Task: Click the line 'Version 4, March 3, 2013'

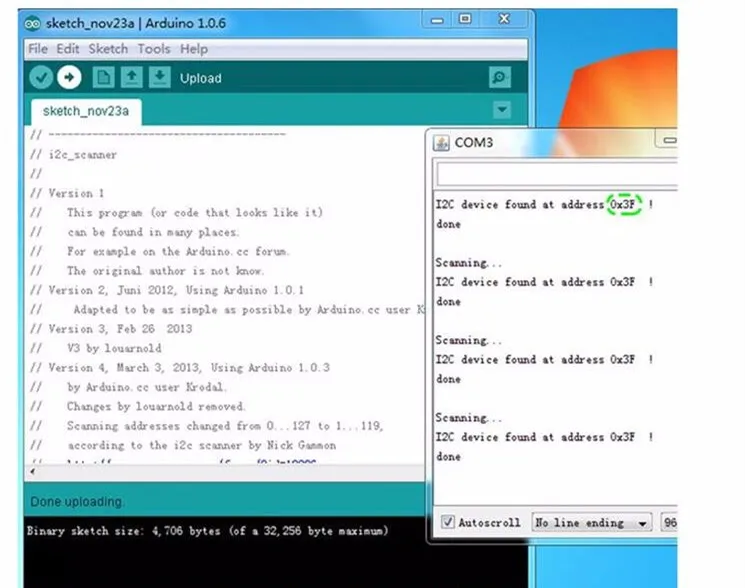Action: pyautogui.click(x=180, y=368)
